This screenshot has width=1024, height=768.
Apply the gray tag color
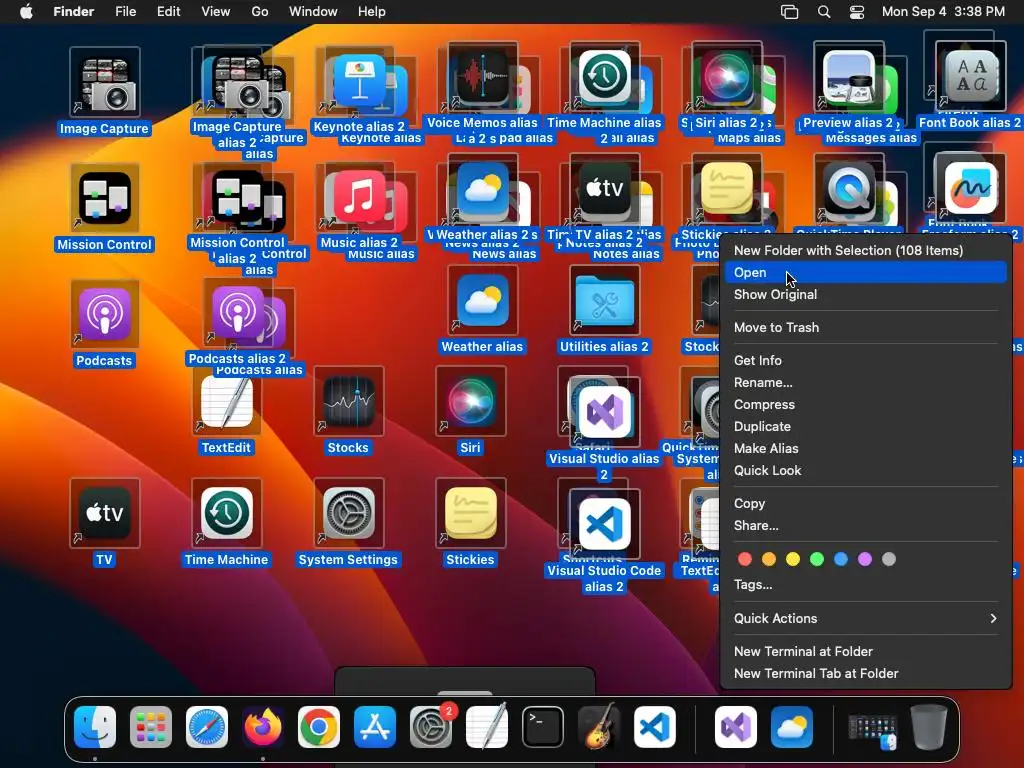(889, 559)
